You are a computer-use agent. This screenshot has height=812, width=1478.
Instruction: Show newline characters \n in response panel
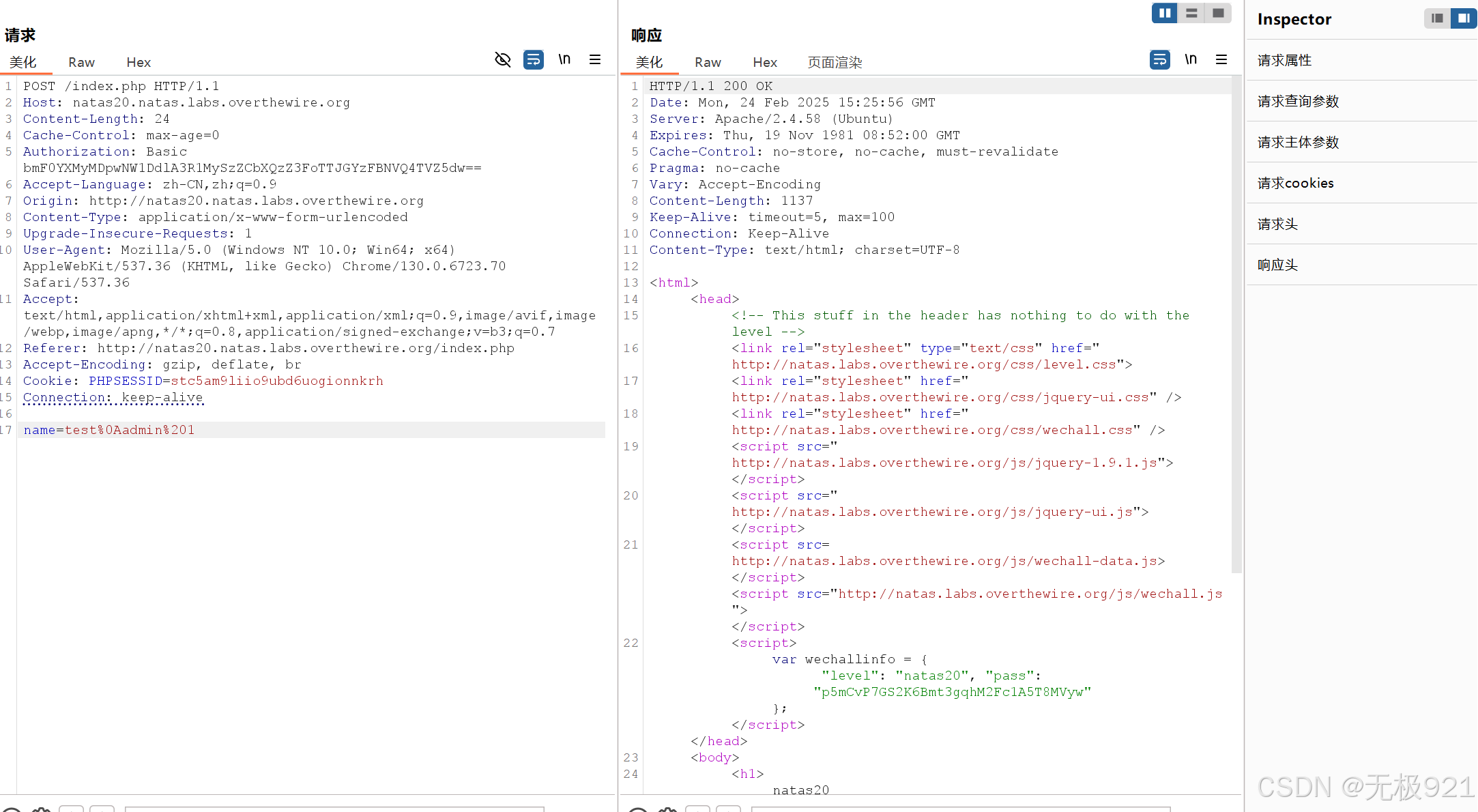[1191, 60]
